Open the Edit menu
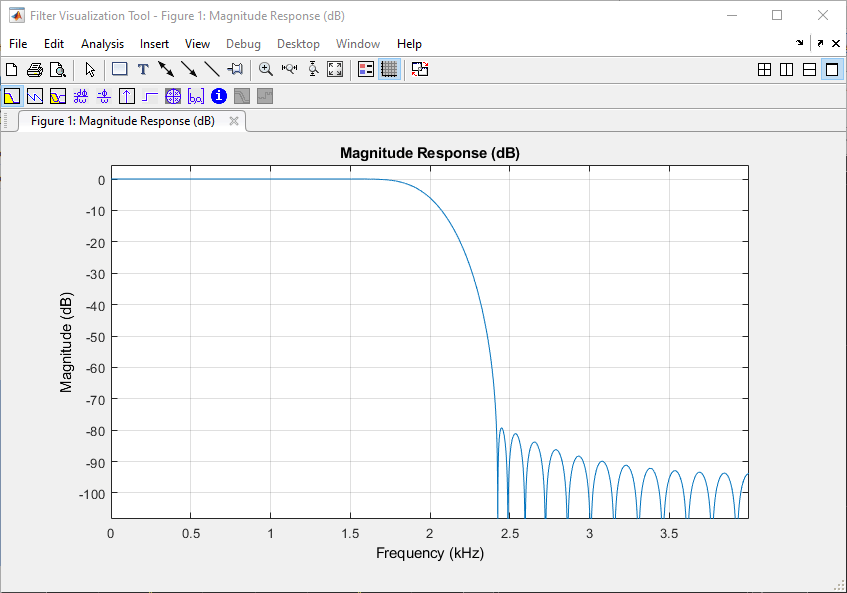The height and width of the screenshot is (593, 847). (54, 44)
